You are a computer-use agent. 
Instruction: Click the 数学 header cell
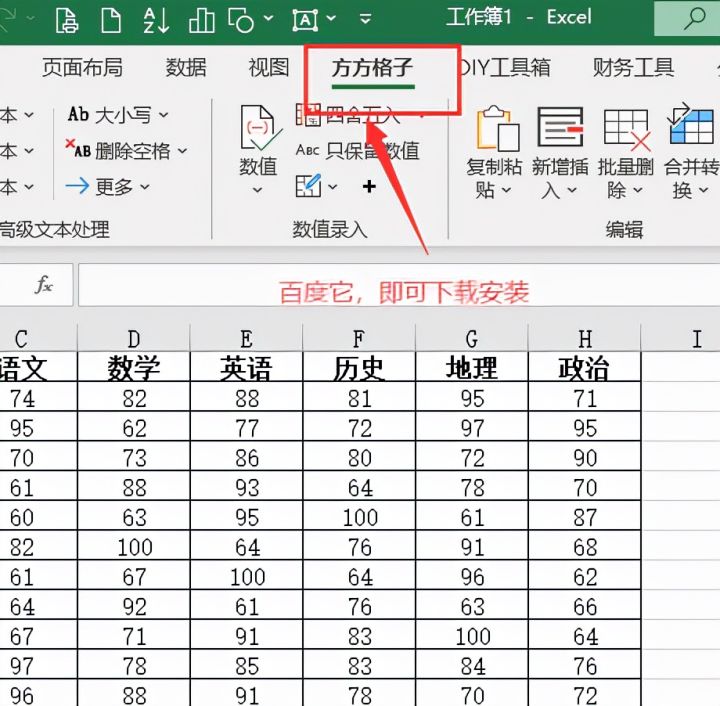pos(134,367)
